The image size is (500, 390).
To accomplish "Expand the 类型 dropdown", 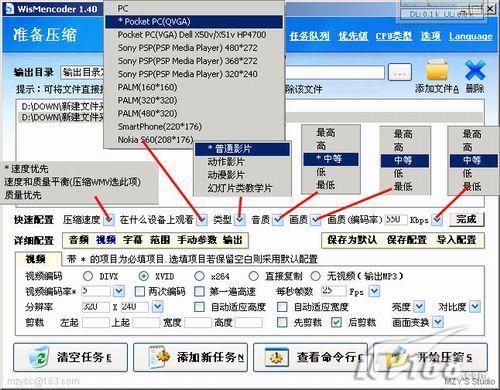I will pyautogui.click(x=240, y=220).
